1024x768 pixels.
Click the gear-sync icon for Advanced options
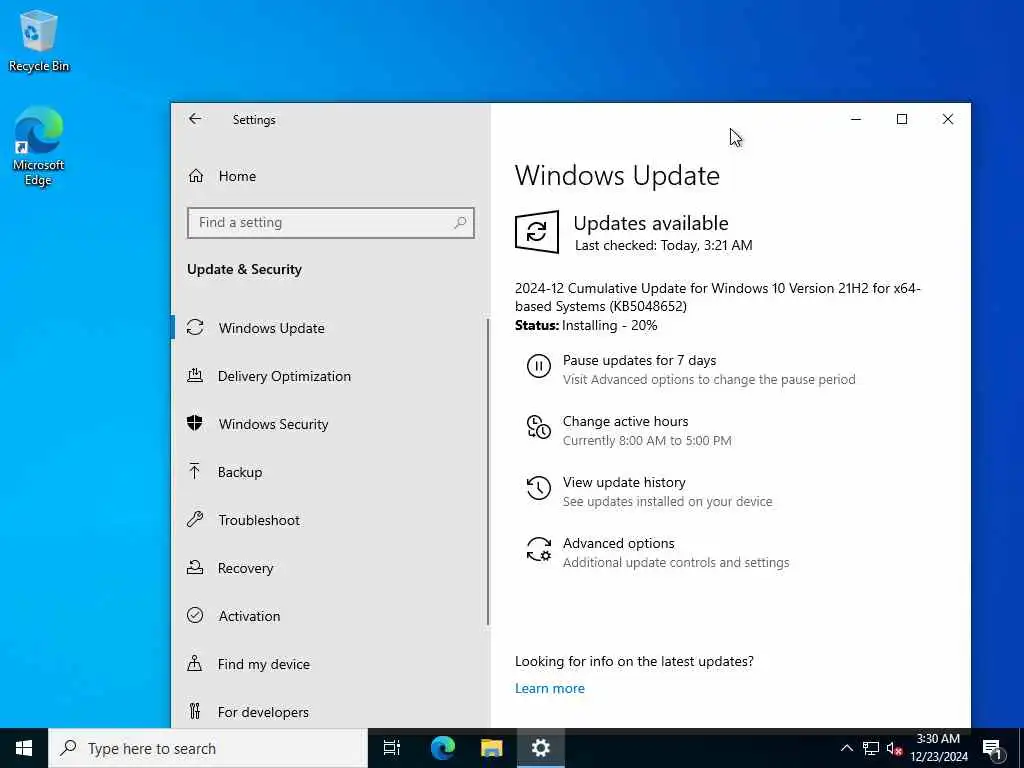click(x=539, y=549)
